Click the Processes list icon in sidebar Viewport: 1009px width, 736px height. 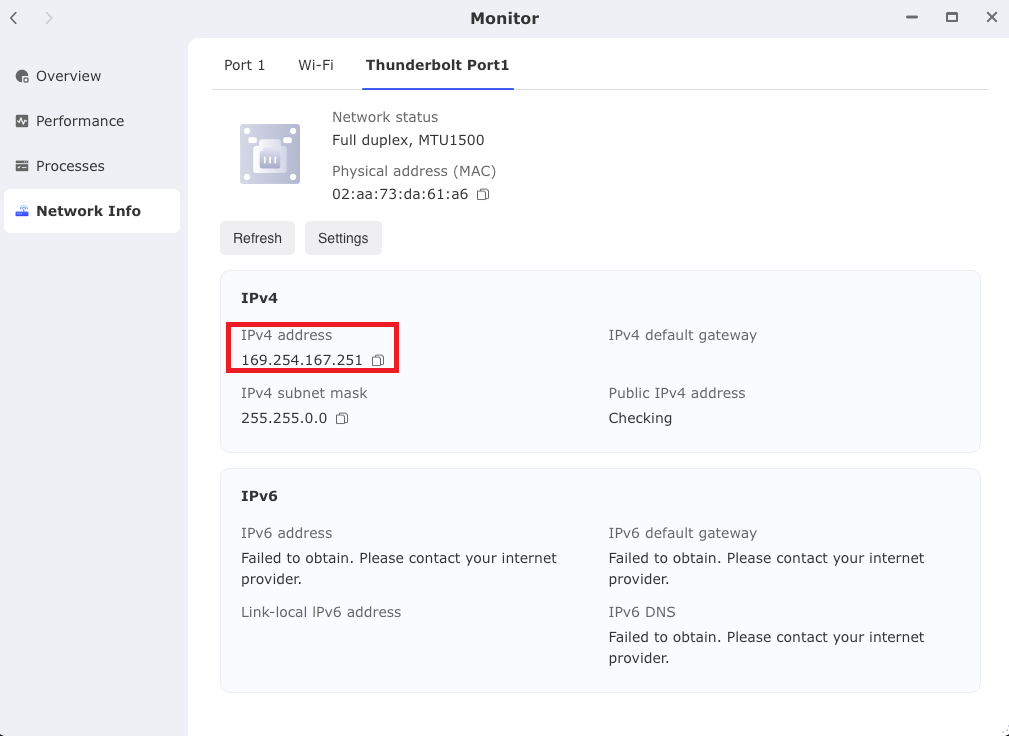point(22,166)
